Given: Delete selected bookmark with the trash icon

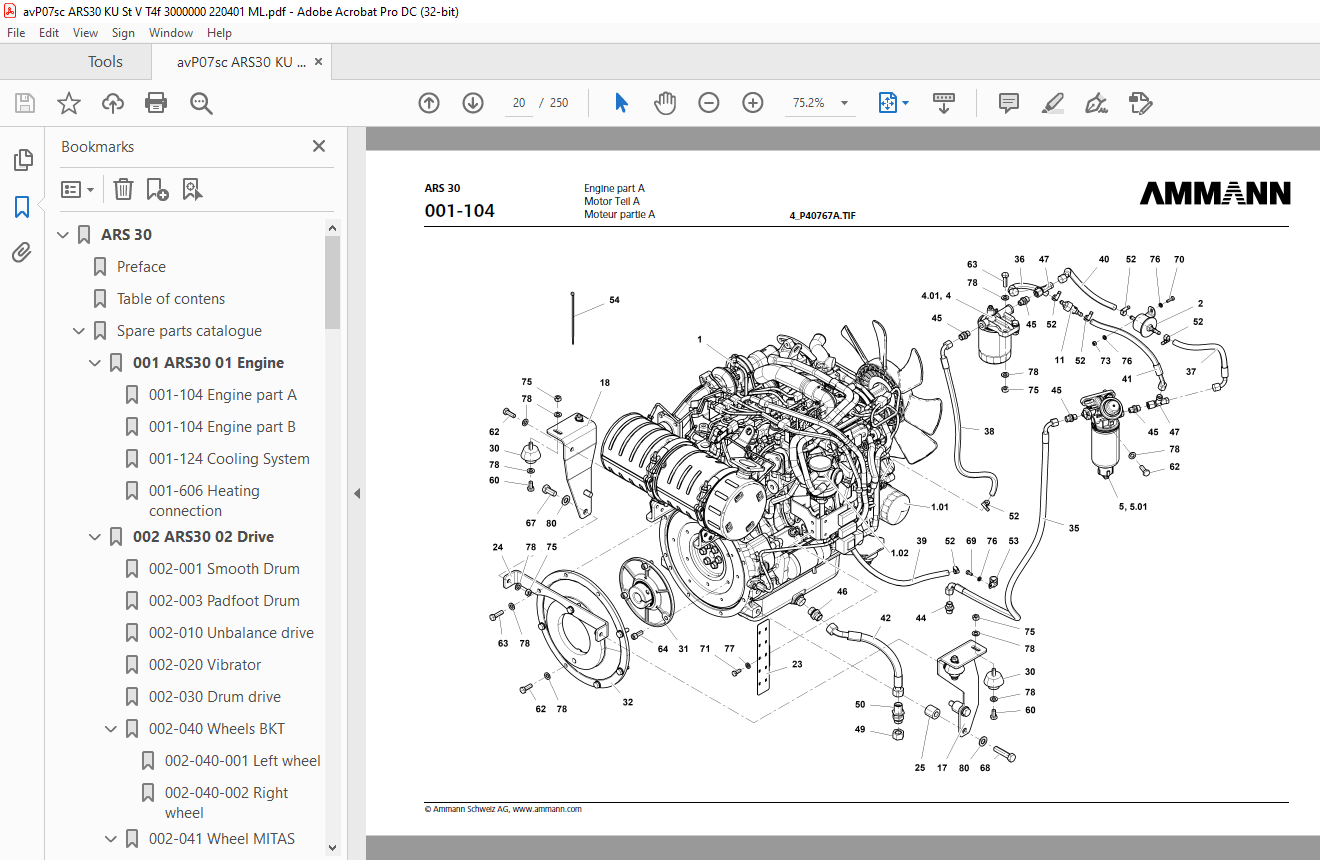Looking at the screenshot, I should tap(123, 189).
